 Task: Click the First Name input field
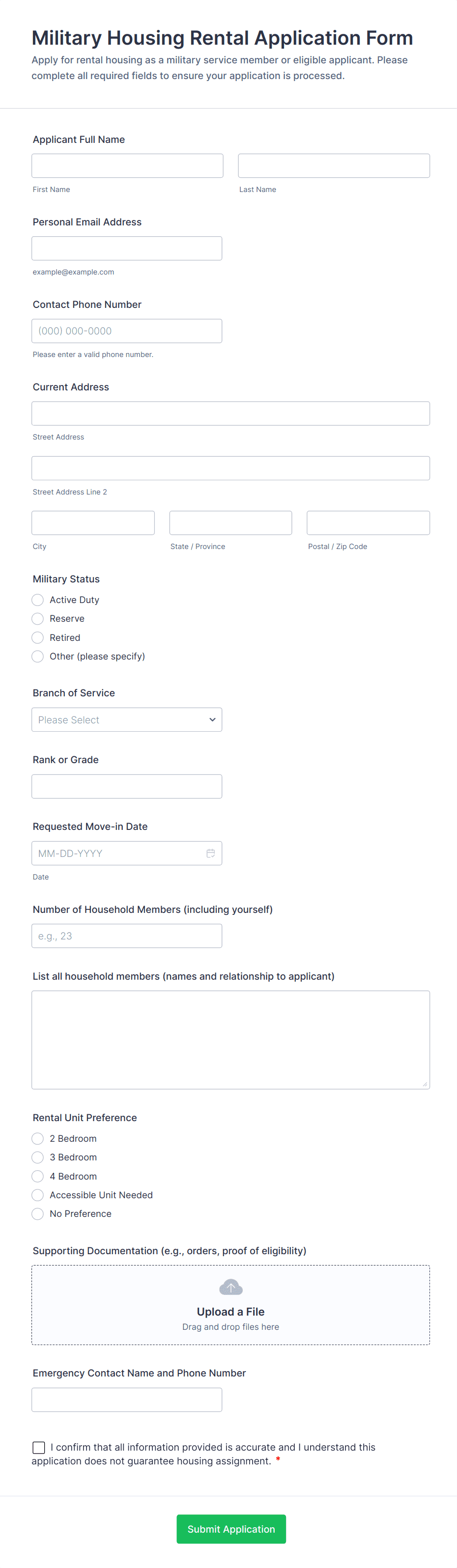[127, 165]
